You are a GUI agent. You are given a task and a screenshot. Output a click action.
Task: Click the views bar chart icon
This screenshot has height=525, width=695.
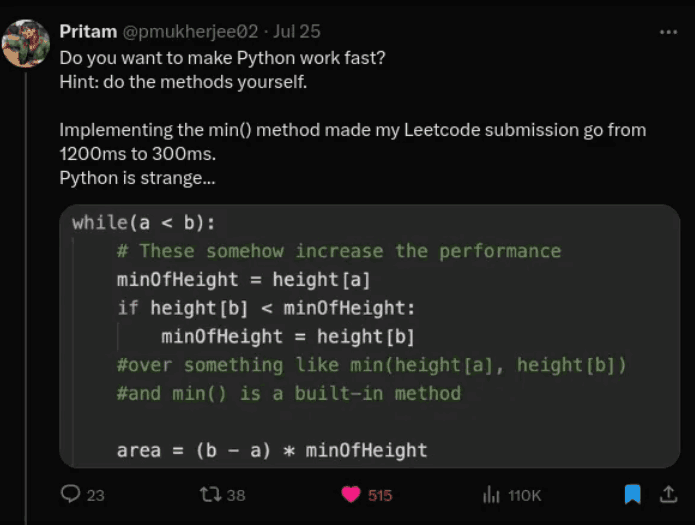tap(491, 494)
